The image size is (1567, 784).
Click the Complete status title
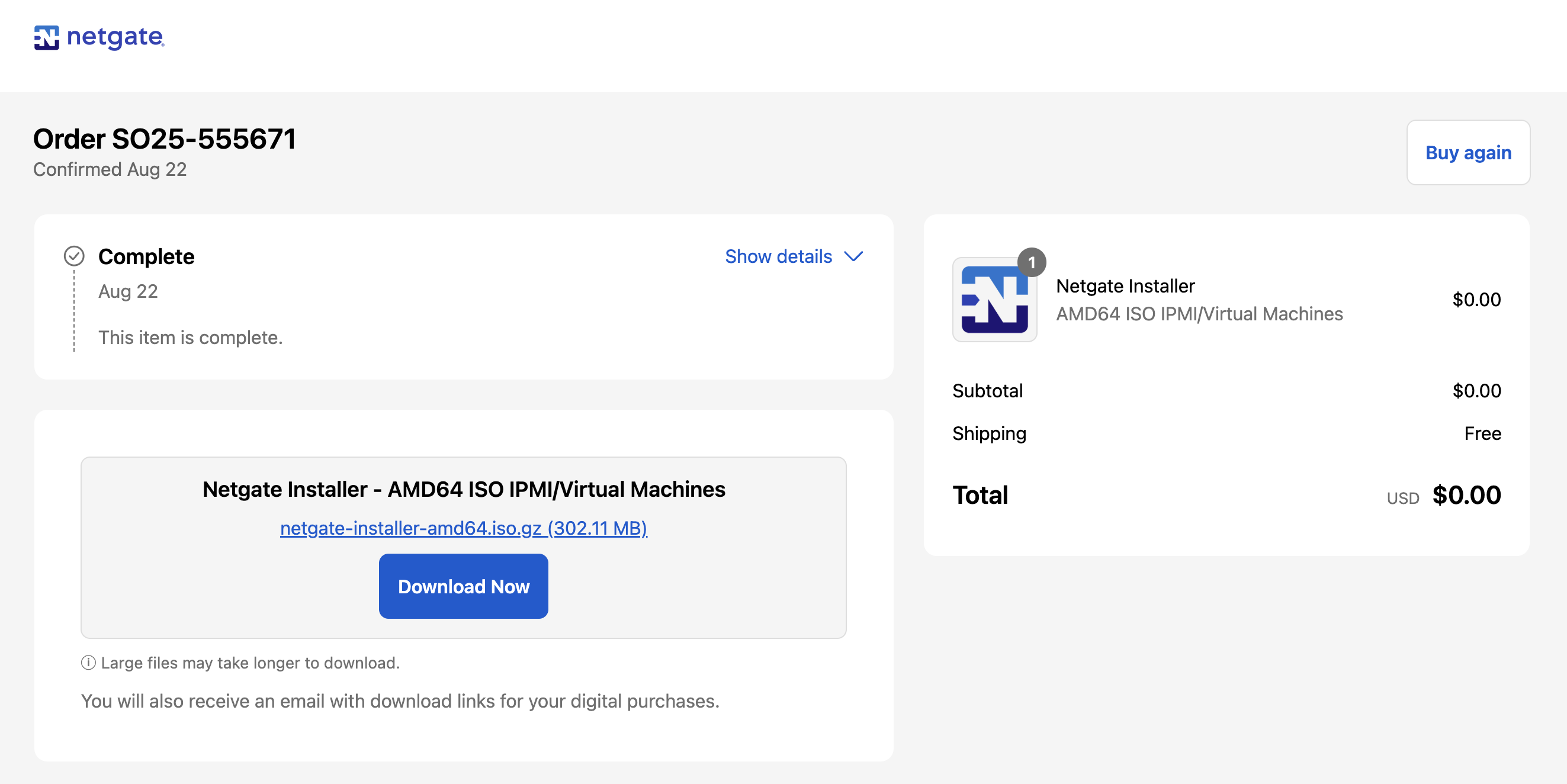click(146, 256)
